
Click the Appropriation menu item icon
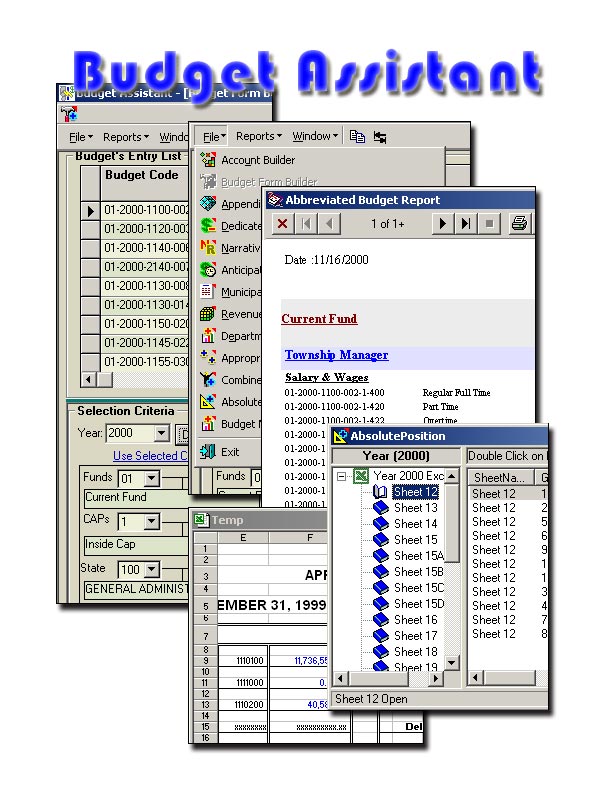click(208, 358)
